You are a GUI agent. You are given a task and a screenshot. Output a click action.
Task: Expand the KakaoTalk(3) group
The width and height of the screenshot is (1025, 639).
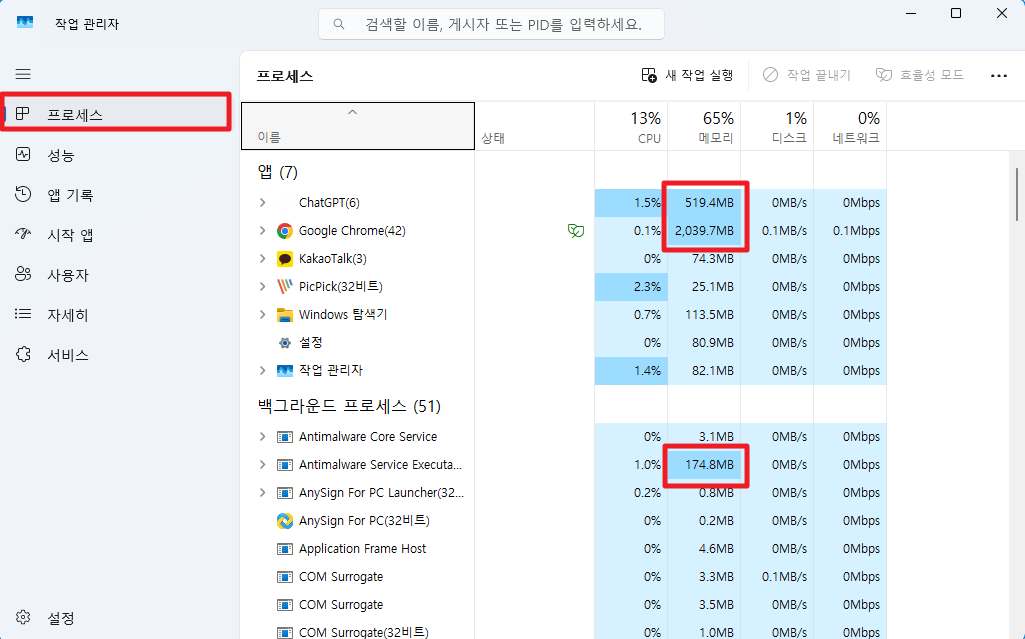pos(262,259)
